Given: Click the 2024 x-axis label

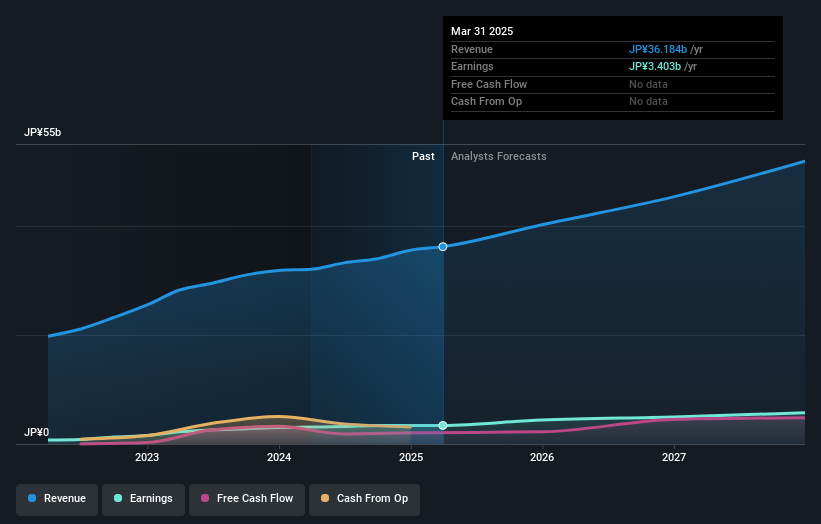Looking at the screenshot, I should [x=279, y=458].
